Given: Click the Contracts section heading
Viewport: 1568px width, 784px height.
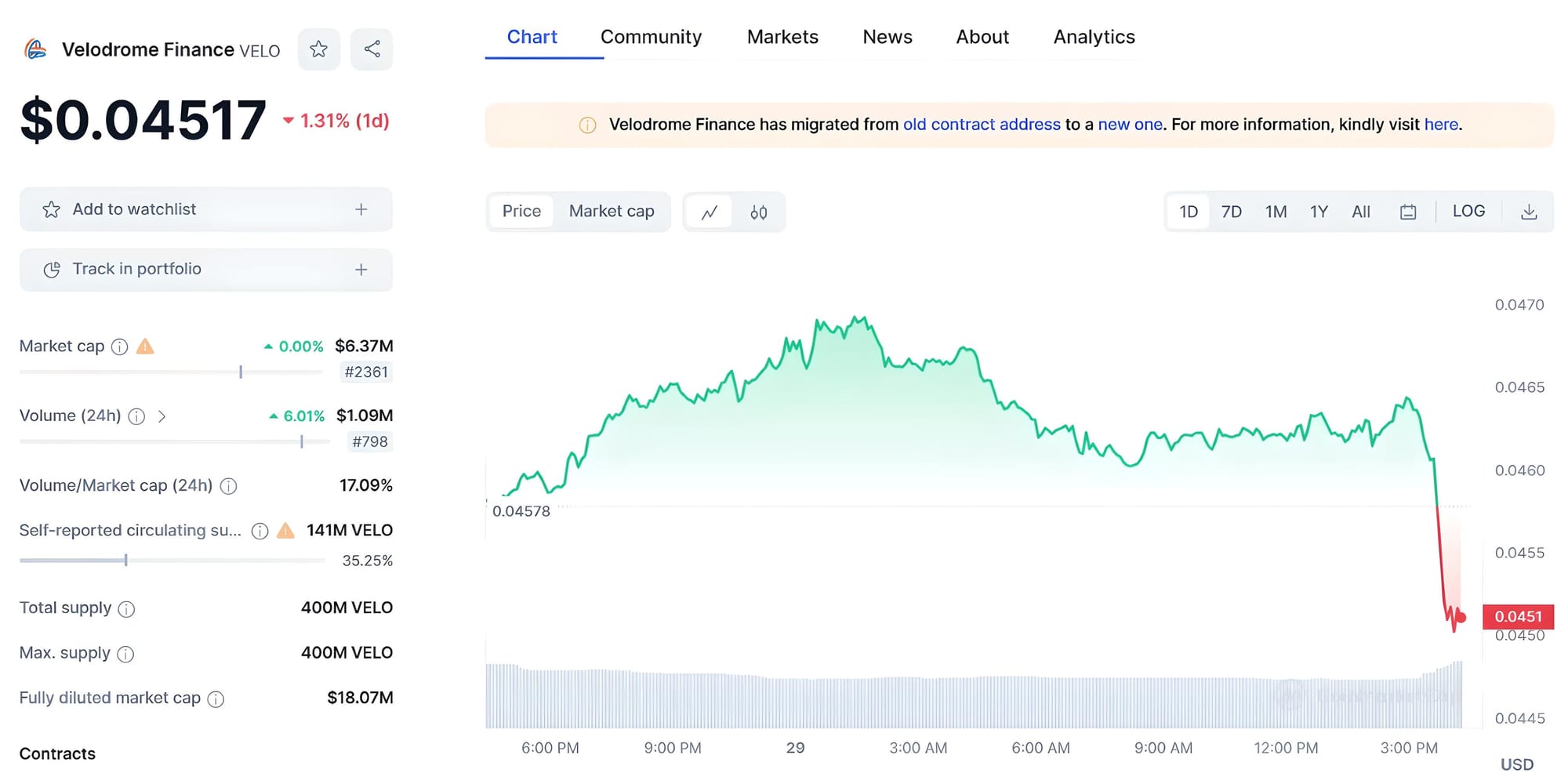Looking at the screenshot, I should (x=57, y=754).
